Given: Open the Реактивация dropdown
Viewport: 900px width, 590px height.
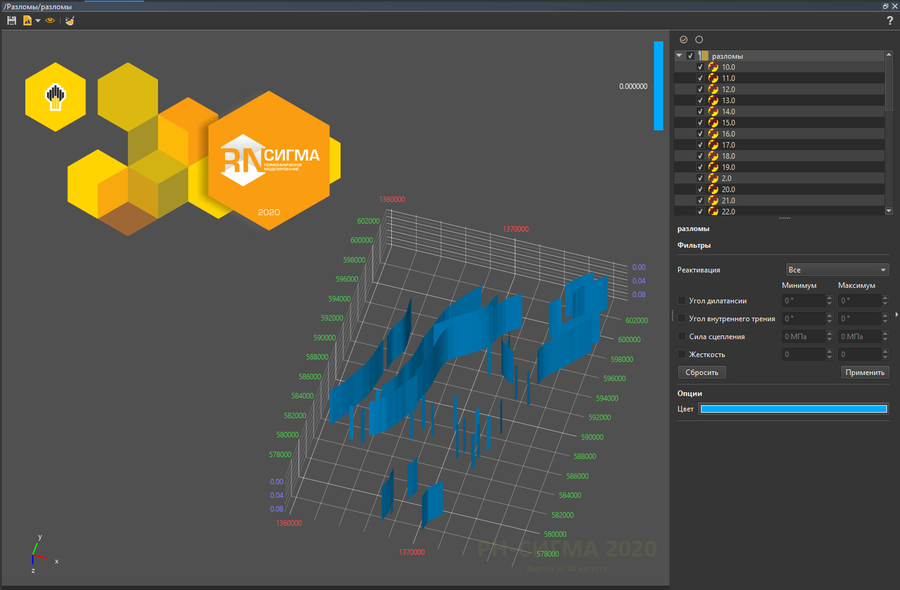Looking at the screenshot, I should (837, 270).
